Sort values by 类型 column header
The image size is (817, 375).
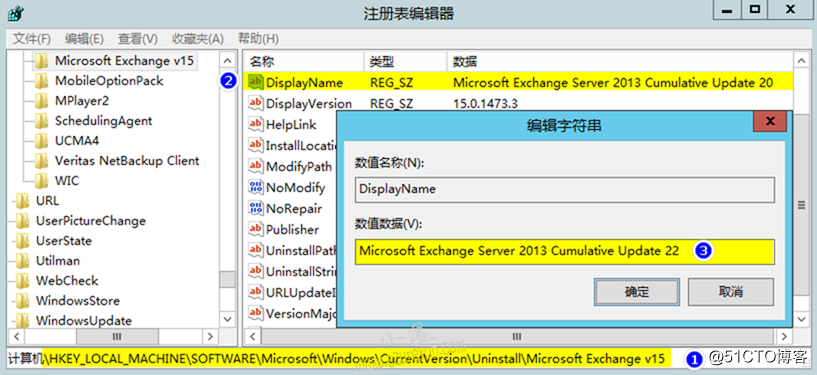(x=405, y=62)
